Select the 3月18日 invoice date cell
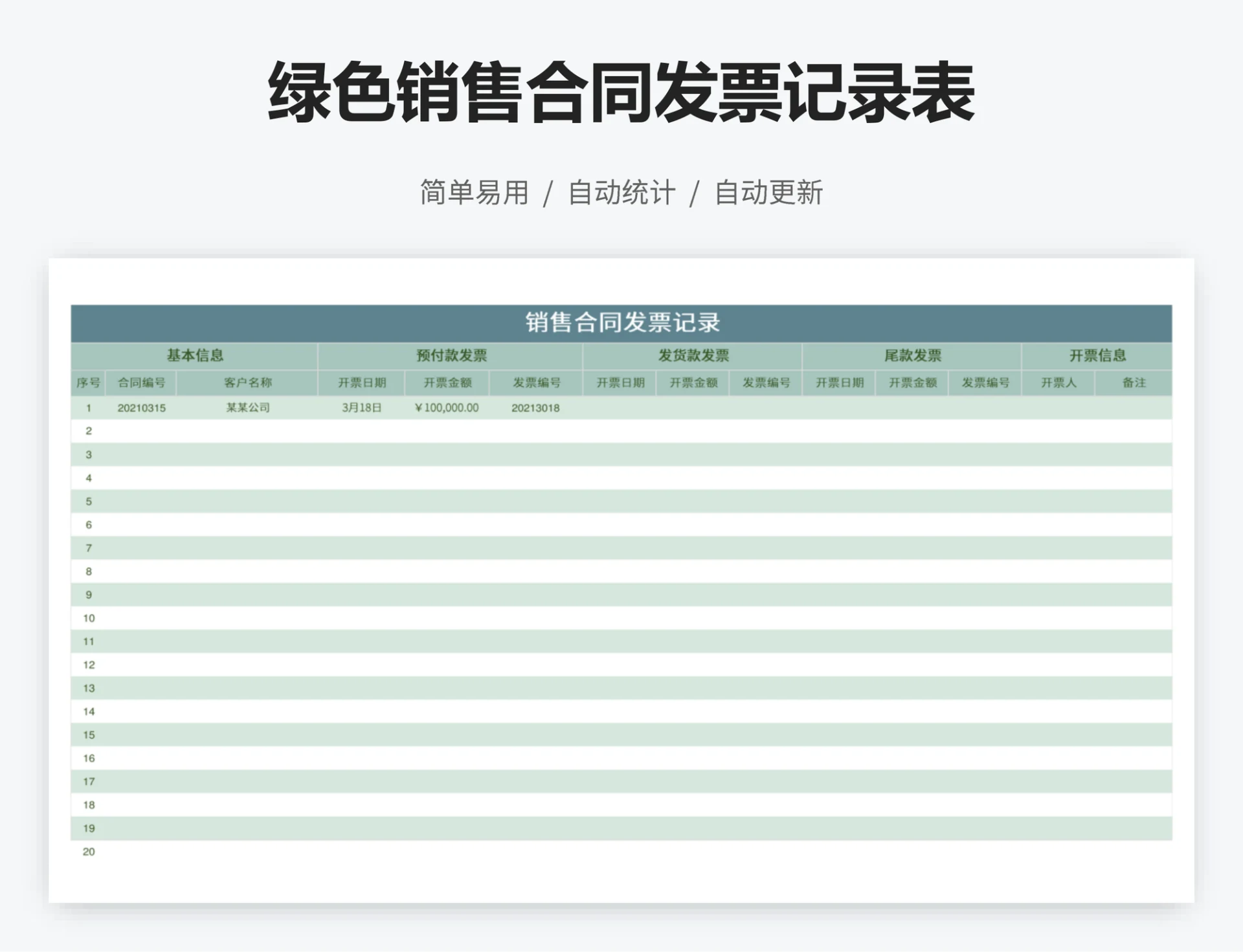 point(363,408)
